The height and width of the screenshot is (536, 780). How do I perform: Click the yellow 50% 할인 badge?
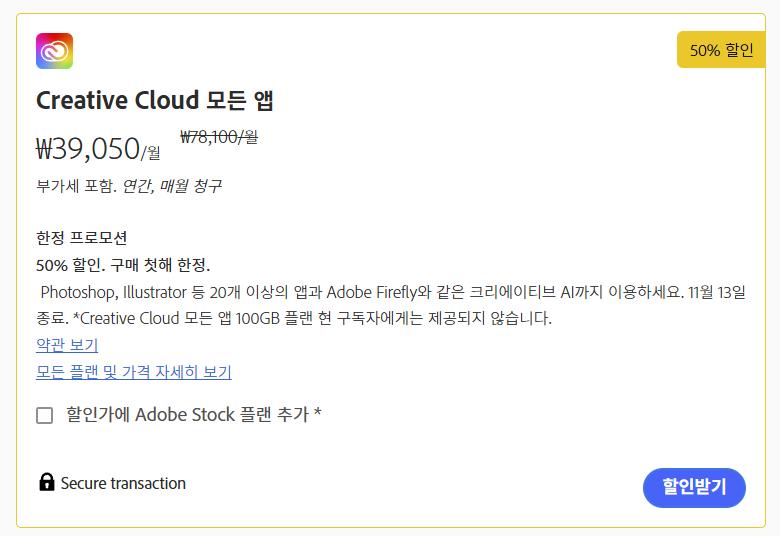720,50
